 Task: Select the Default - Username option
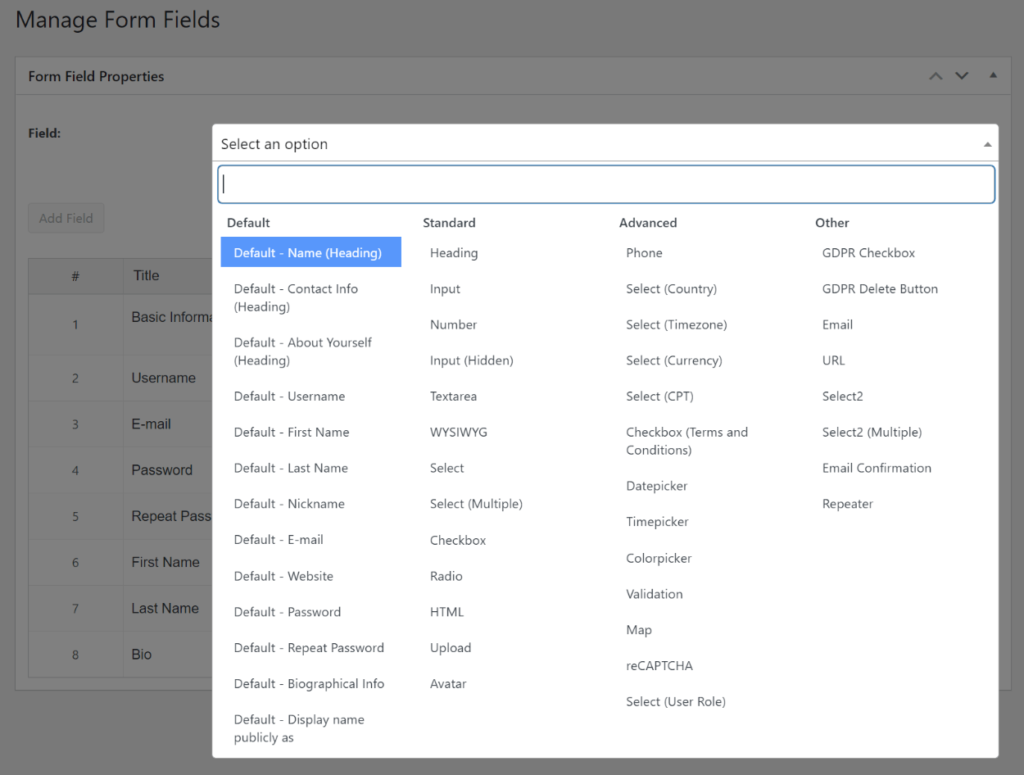click(x=288, y=396)
